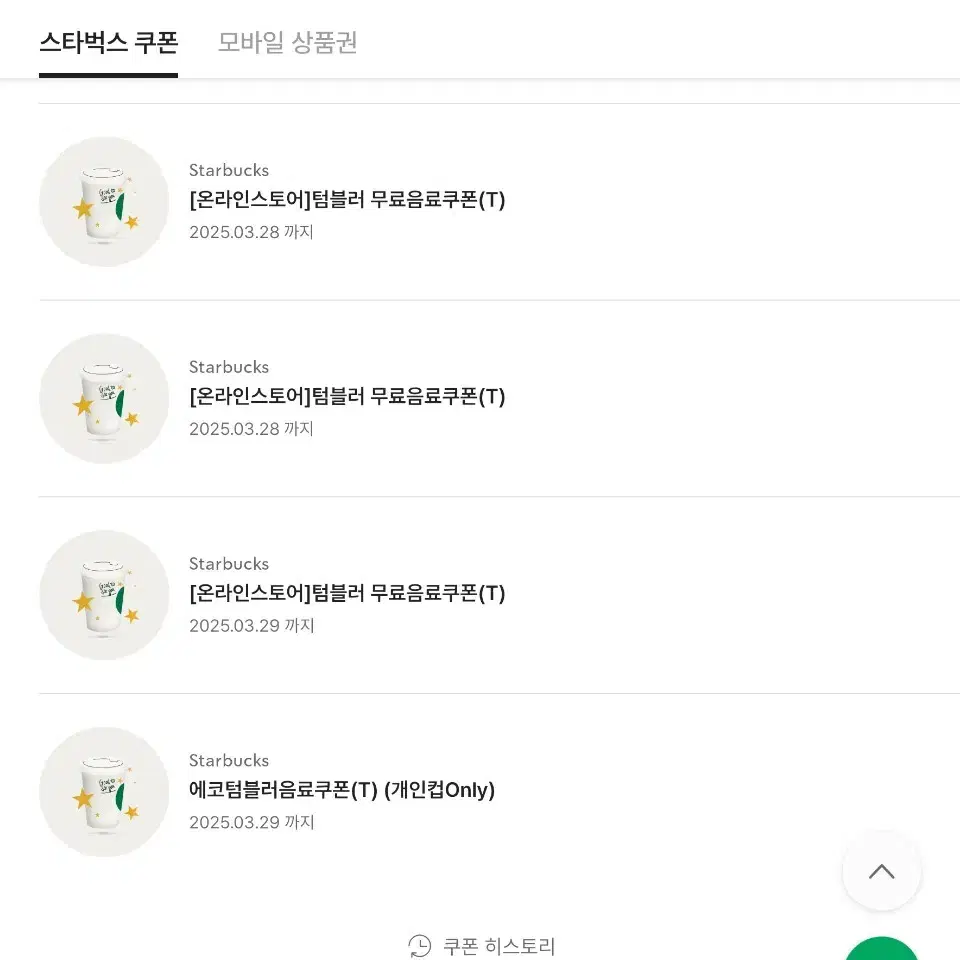Open third coupon cup image expiring 2025.03.29

tap(104, 595)
